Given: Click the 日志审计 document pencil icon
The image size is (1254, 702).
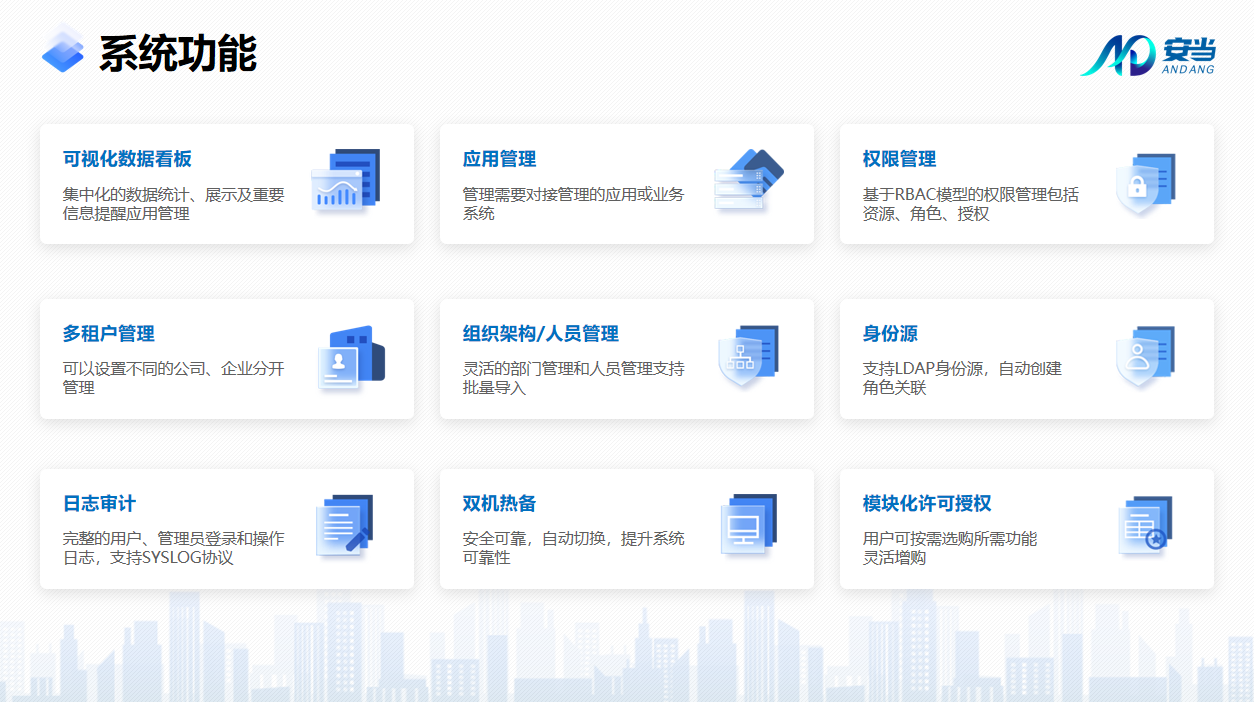Looking at the screenshot, I should [344, 526].
